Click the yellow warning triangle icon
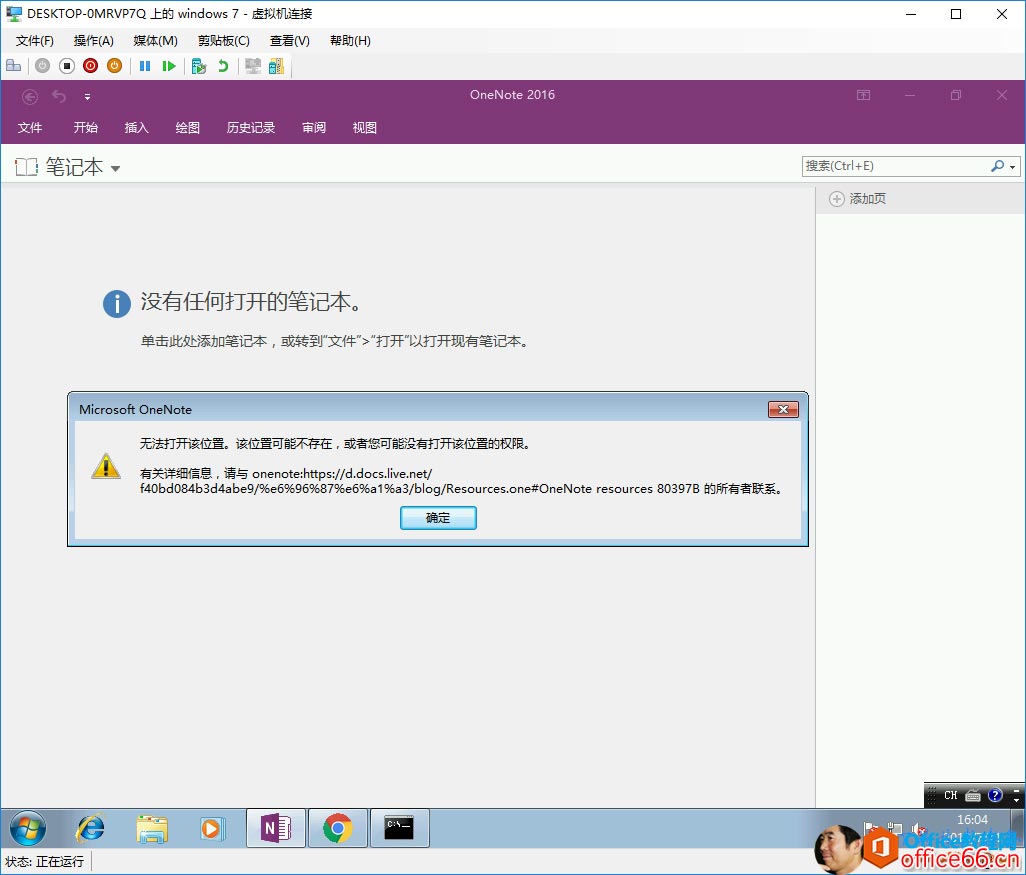1026x875 pixels. pos(105,466)
